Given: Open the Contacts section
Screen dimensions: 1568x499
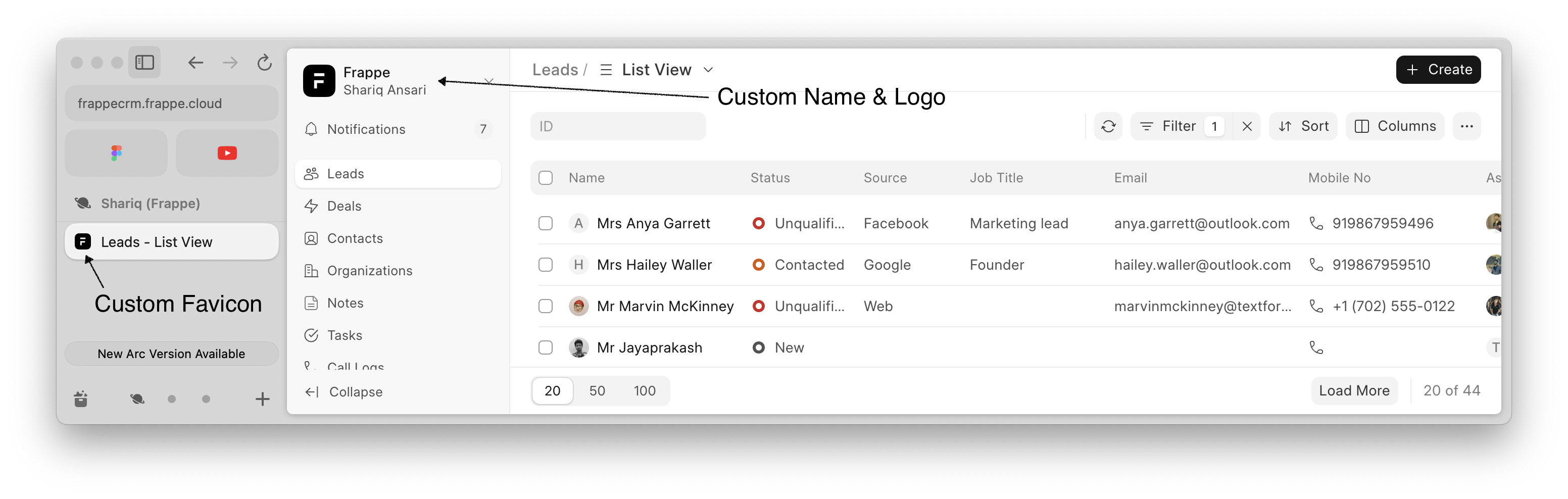Looking at the screenshot, I should 355,238.
